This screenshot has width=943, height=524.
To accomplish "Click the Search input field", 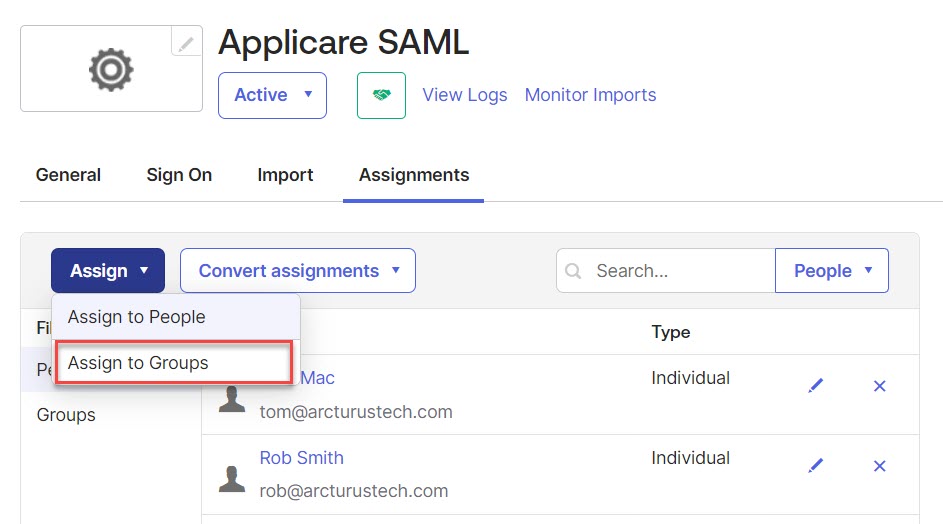I will pos(678,271).
